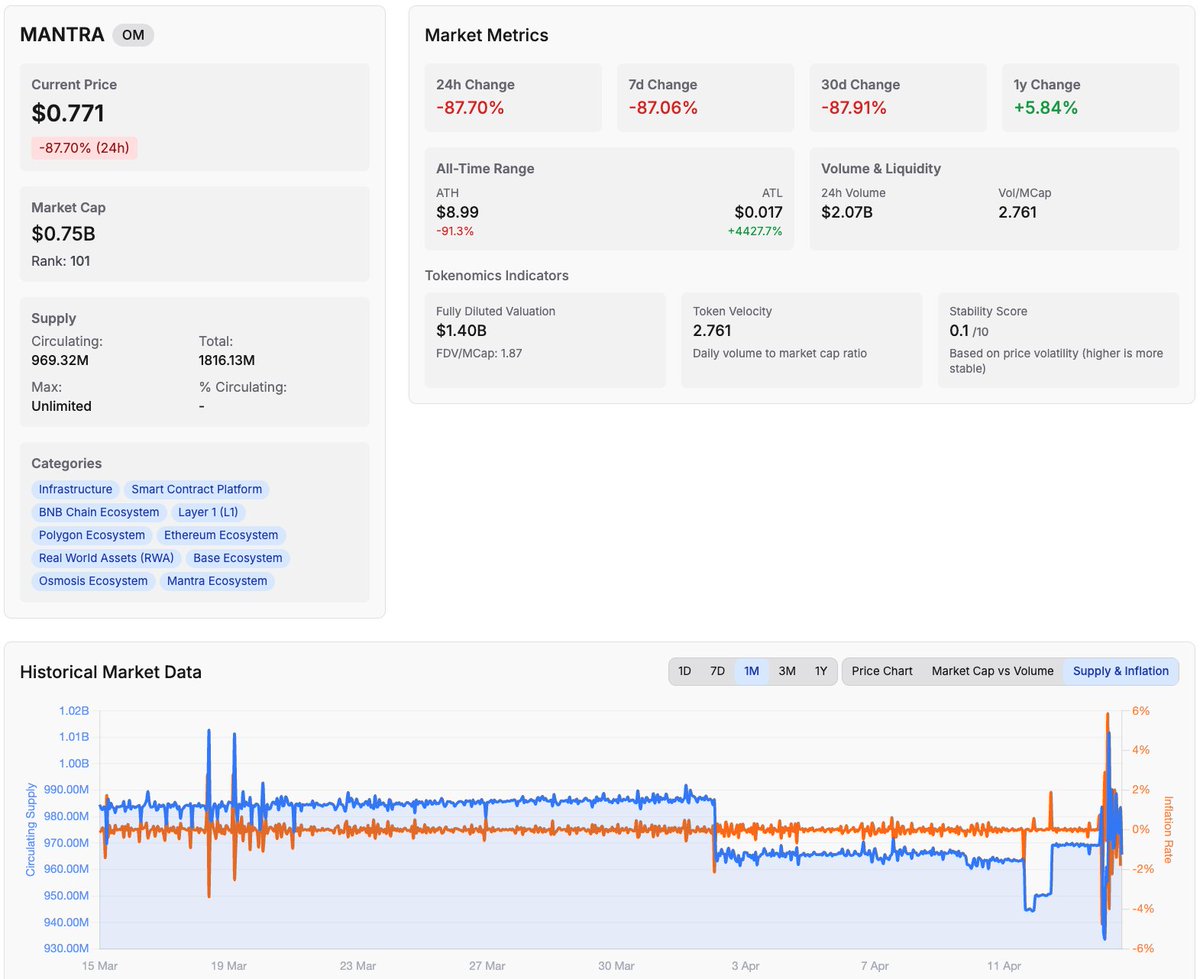Image resolution: width=1200 pixels, height=979 pixels.
Task: Select the 1D time range
Action: tap(685, 671)
